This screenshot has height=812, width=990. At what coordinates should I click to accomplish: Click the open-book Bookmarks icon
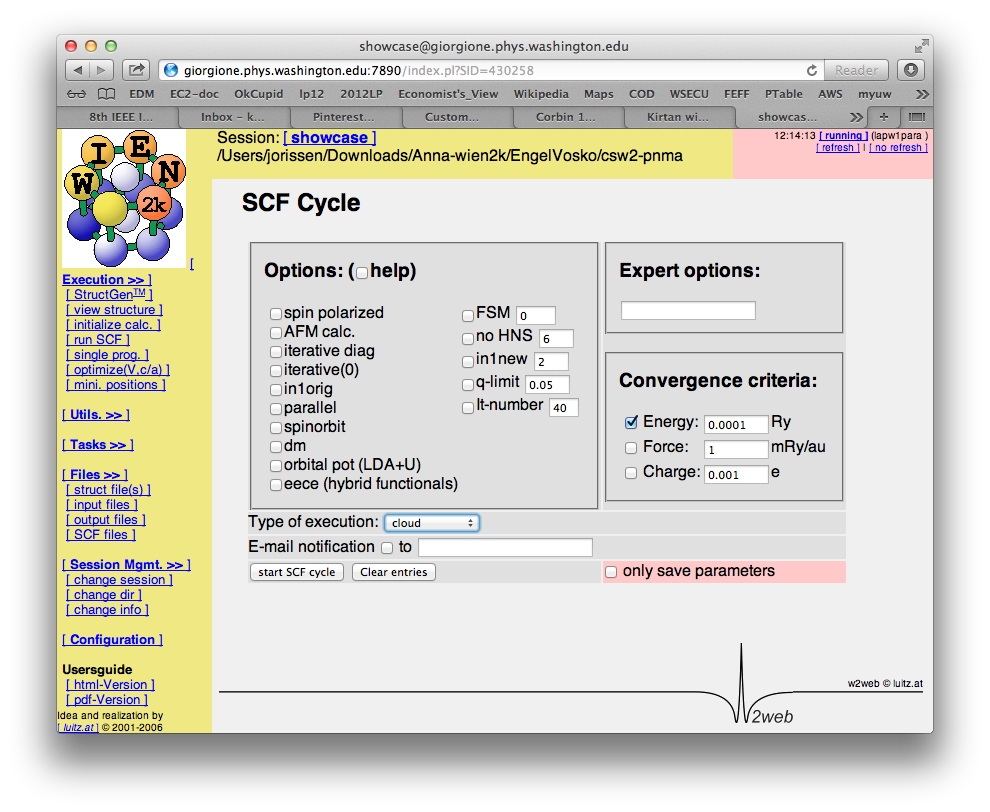click(x=106, y=94)
